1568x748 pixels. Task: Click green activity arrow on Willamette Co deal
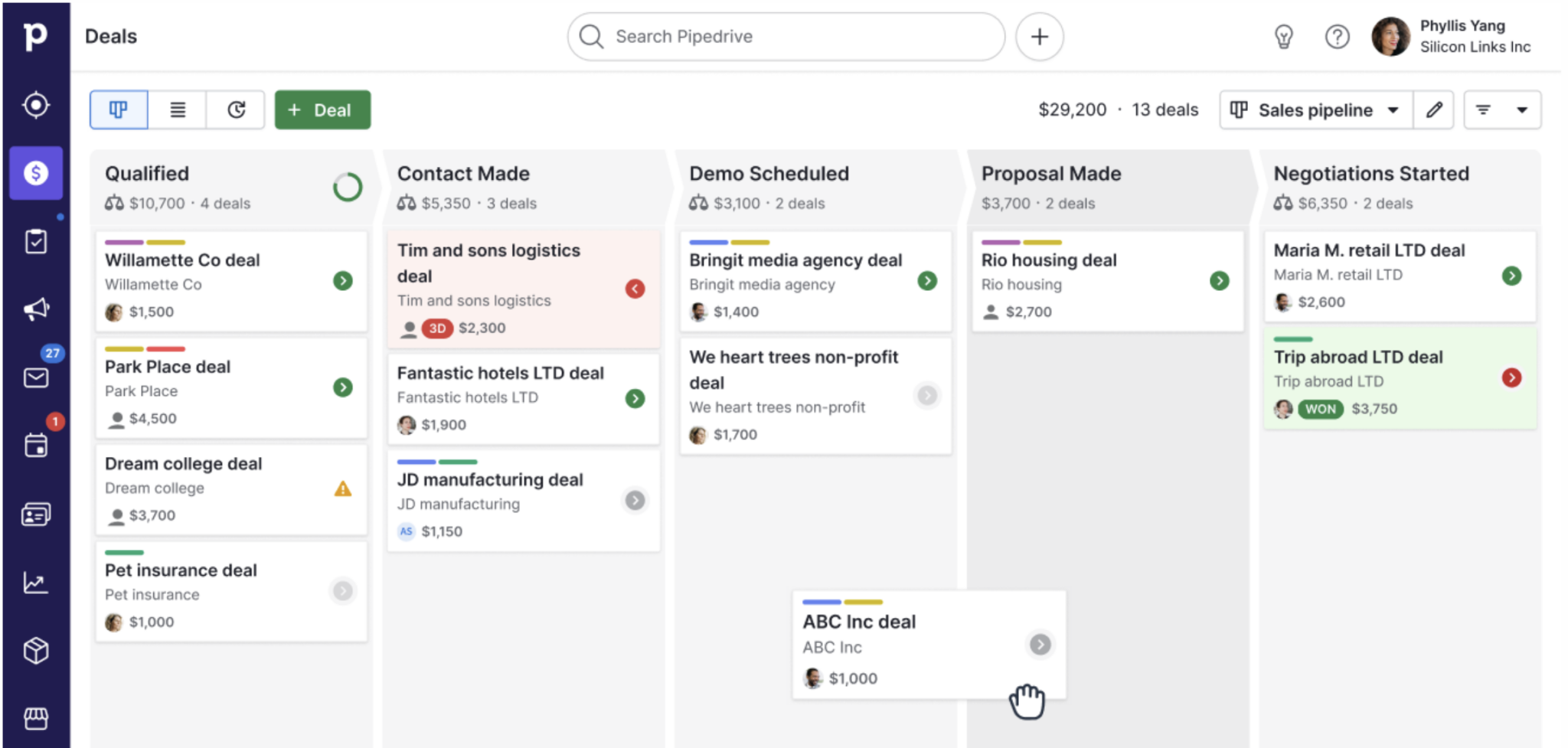(343, 281)
